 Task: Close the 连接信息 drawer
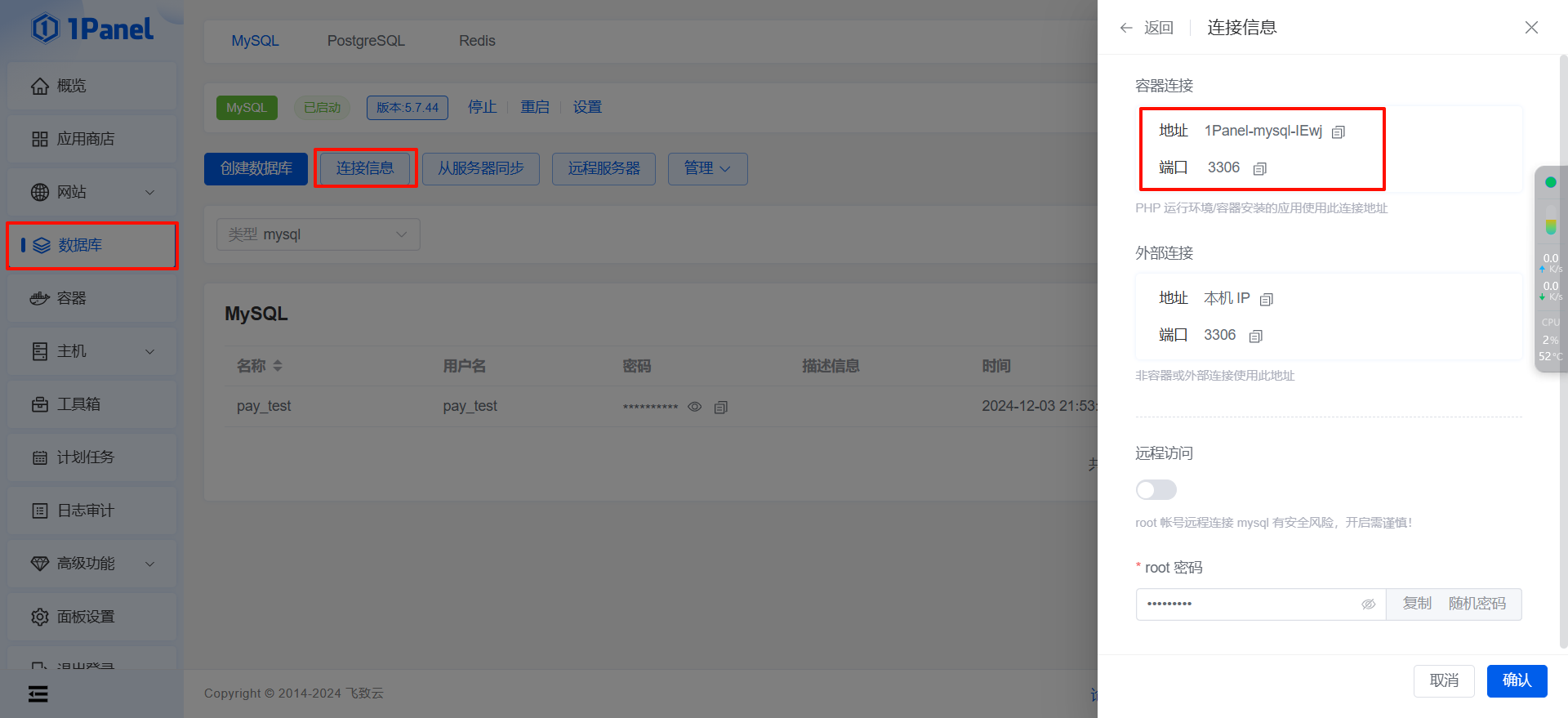[1531, 28]
